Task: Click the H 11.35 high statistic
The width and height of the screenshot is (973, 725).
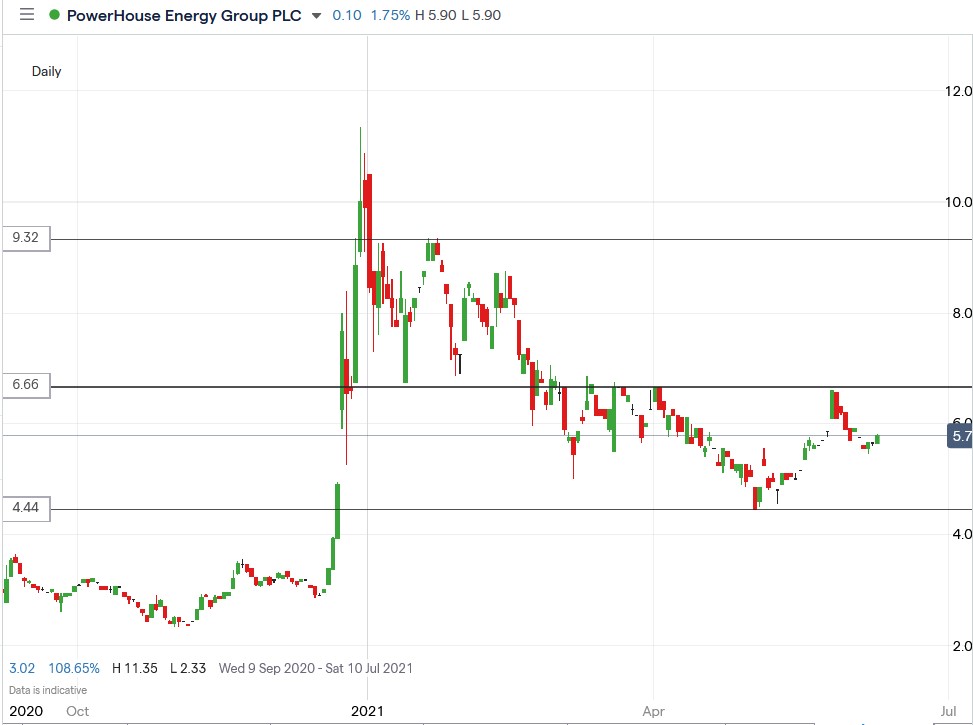Action: coord(133,667)
